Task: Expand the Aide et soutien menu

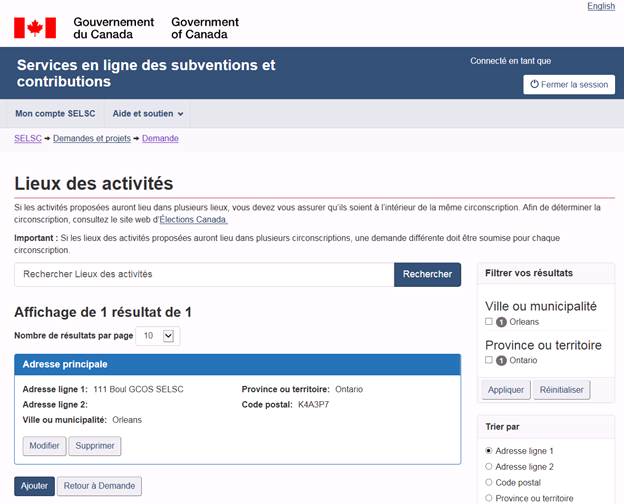Action: (x=148, y=114)
